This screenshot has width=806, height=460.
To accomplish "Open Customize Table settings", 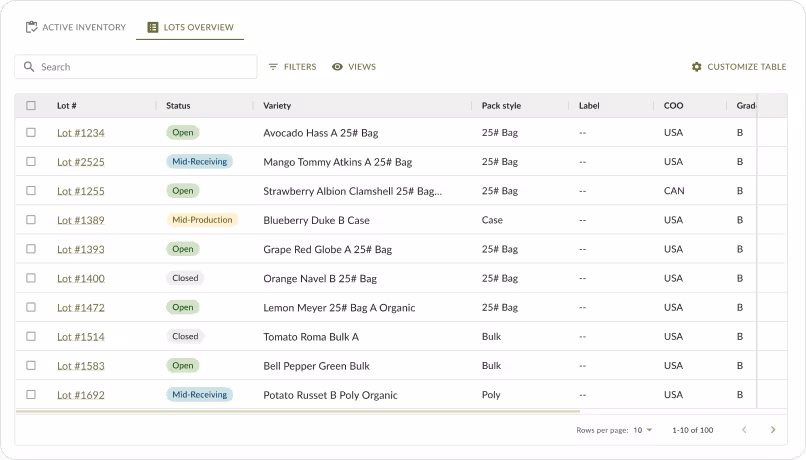I will (739, 67).
